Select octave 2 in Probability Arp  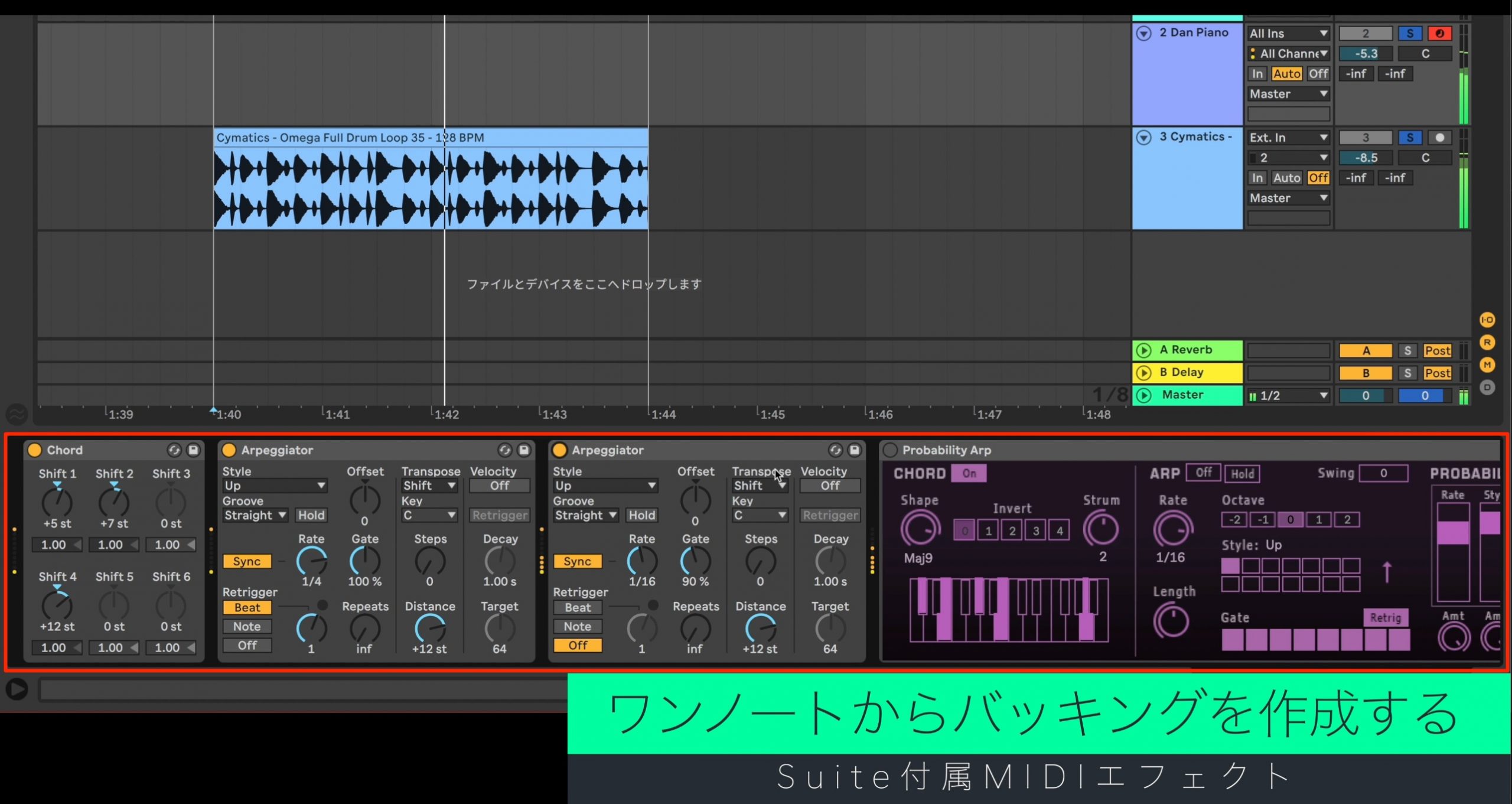click(1347, 520)
